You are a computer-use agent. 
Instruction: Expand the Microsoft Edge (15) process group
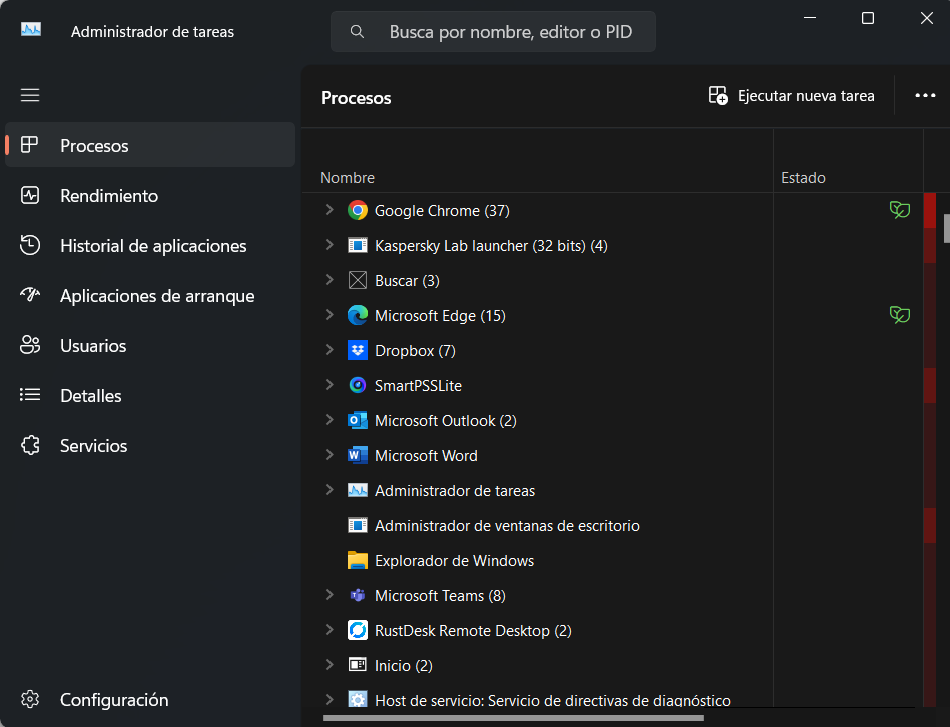329,314
